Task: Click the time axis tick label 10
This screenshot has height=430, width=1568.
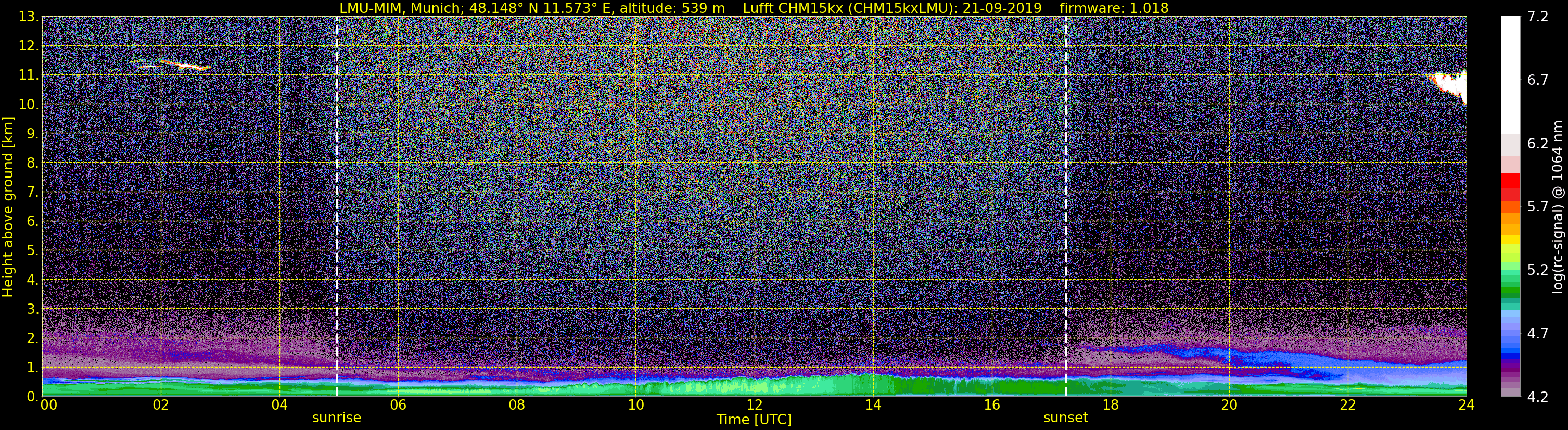Action: coord(635,405)
